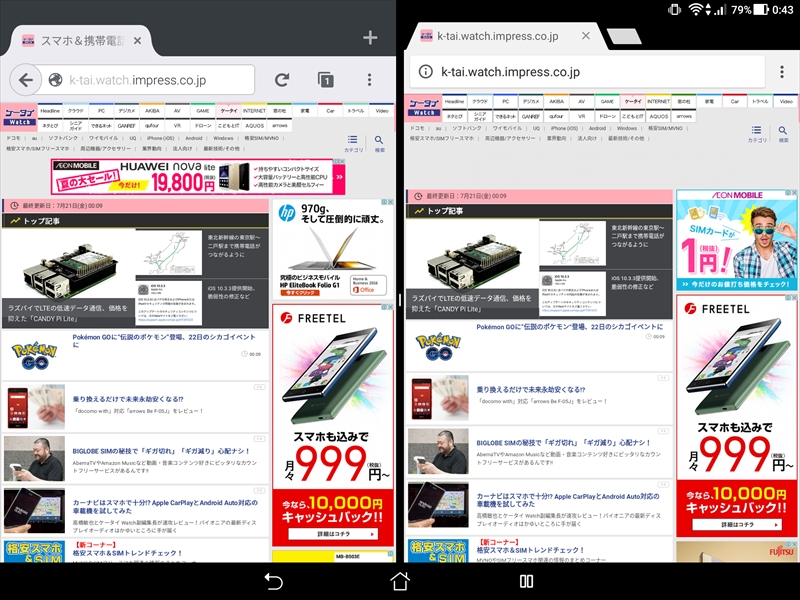Click the iPhone (iOS) link in left browser
800x600 pixels.
pos(161,138)
